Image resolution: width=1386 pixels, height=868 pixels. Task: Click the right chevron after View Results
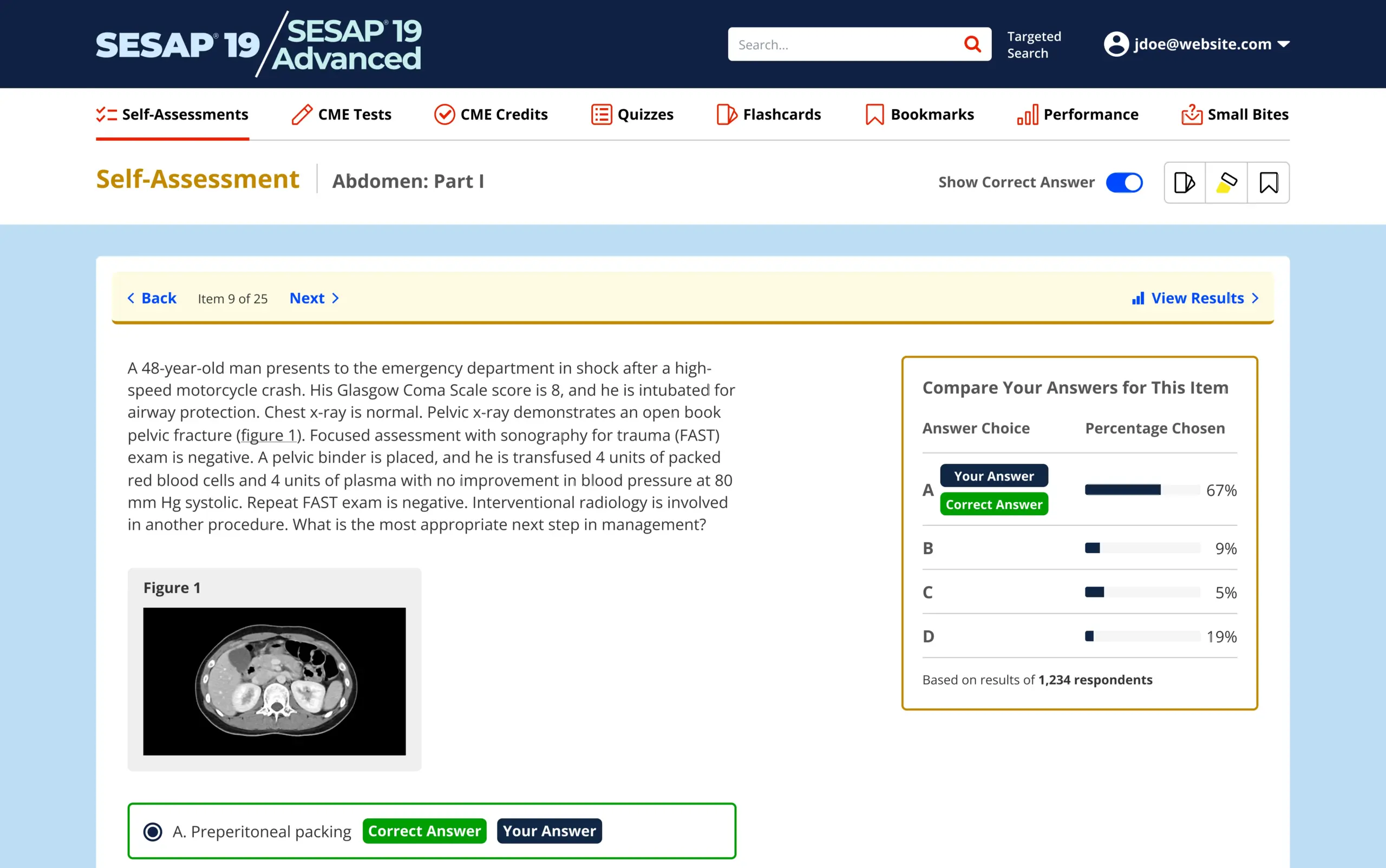pyautogui.click(x=1255, y=299)
